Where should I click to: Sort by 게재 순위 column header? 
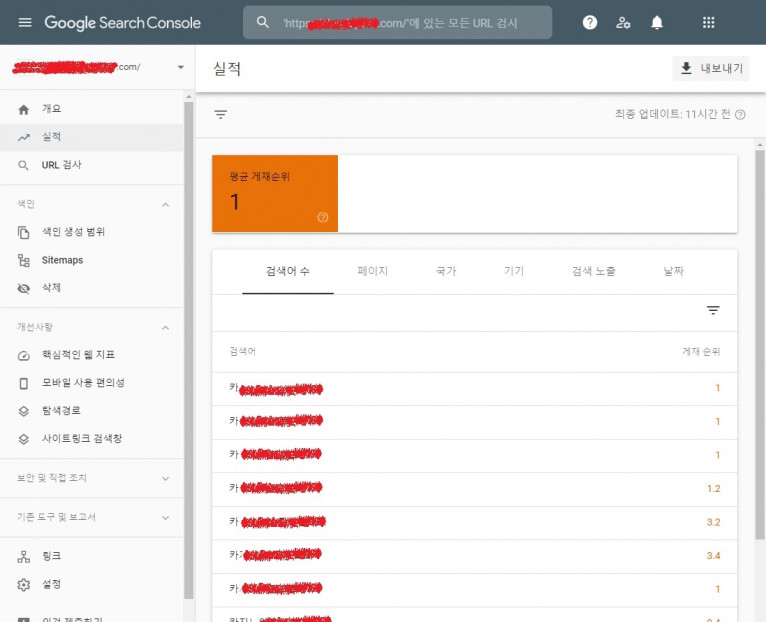click(x=701, y=351)
